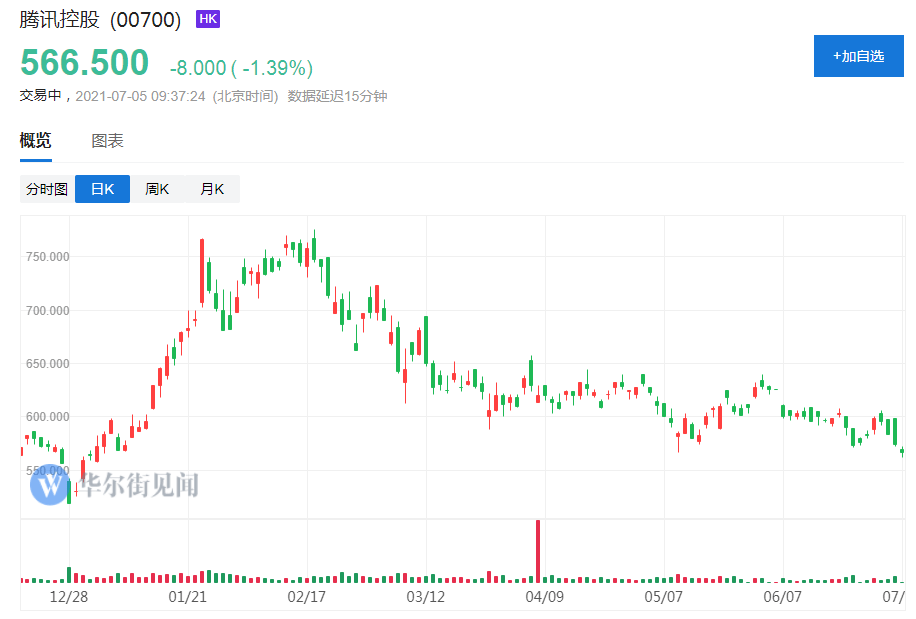Switch to the 概览 overview tab
916x619 pixels.
(x=36, y=140)
